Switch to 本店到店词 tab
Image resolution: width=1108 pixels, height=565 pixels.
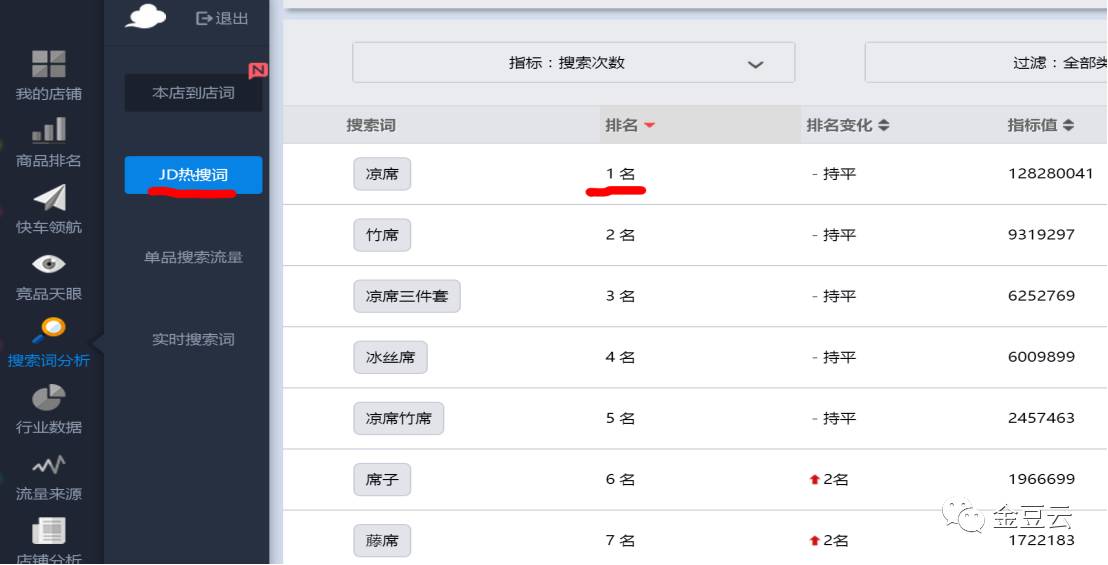[194, 93]
